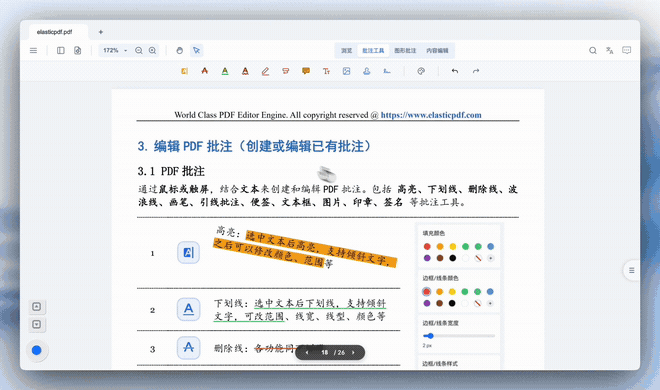Open the hamburger main menu
Image resolution: width=660 pixels, height=390 pixels.
click(33, 50)
